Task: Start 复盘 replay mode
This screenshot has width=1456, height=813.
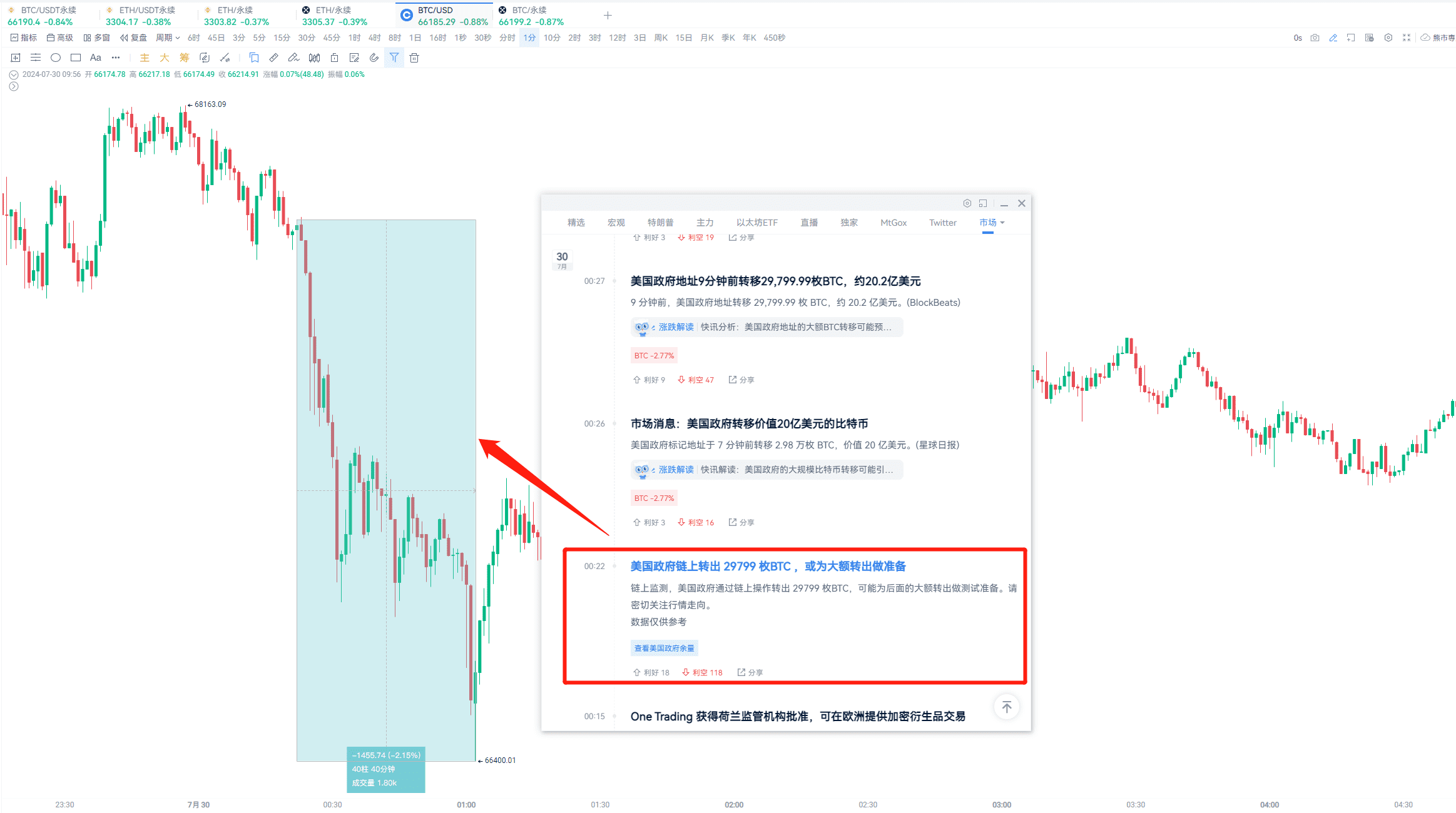Action: coord(133,38)
